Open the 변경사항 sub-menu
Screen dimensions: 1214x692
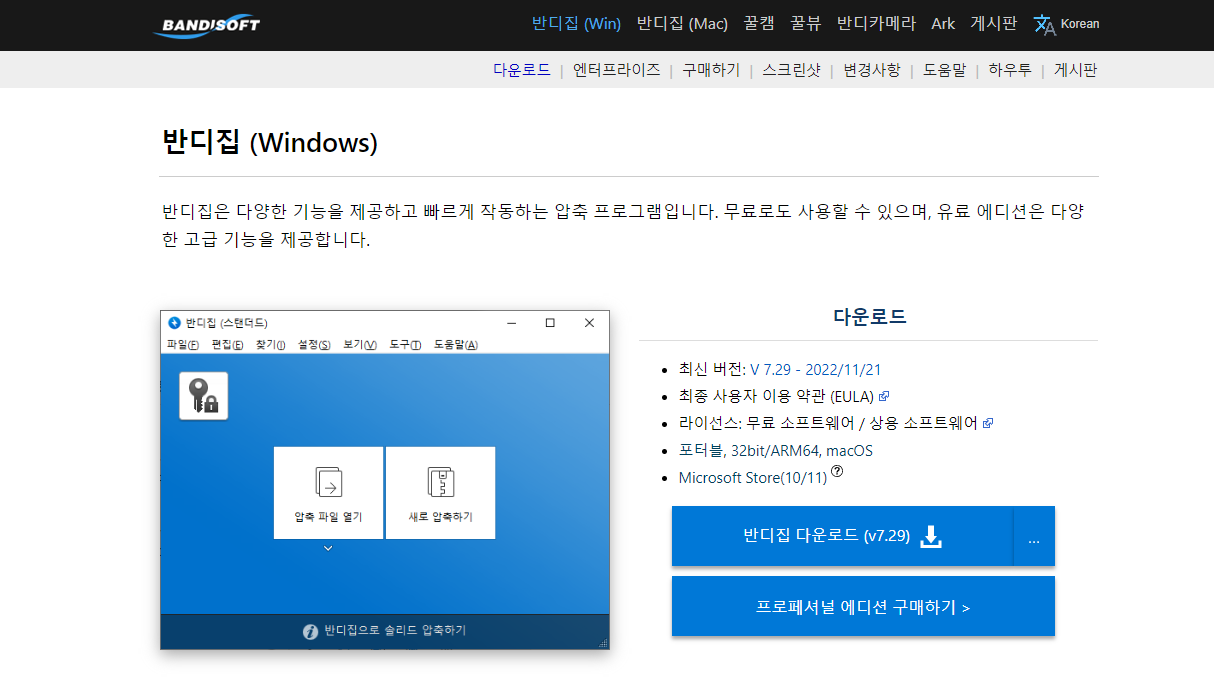(x=872, y=70)
